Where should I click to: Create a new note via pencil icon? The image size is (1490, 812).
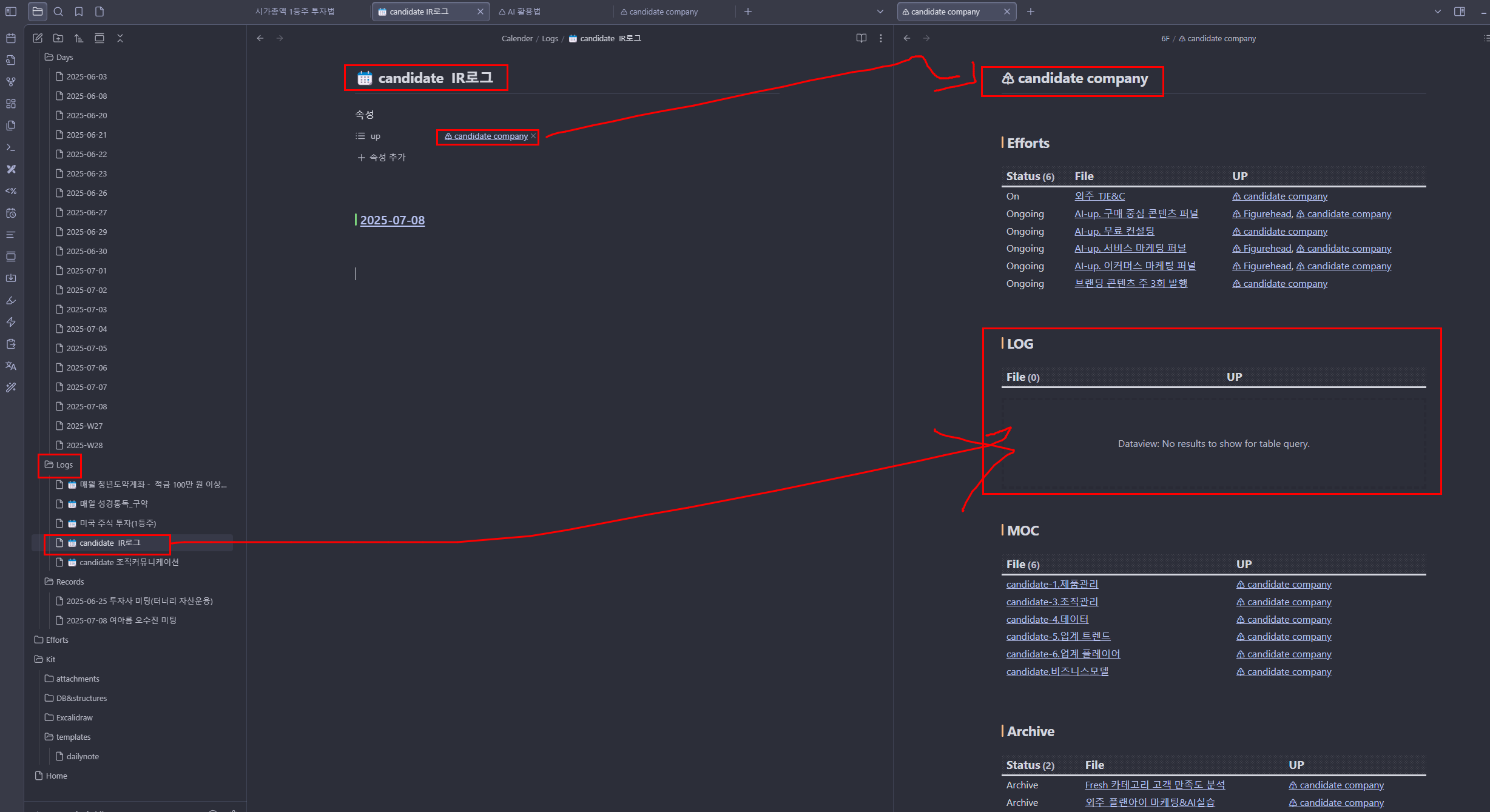click(x=38, y=38)
